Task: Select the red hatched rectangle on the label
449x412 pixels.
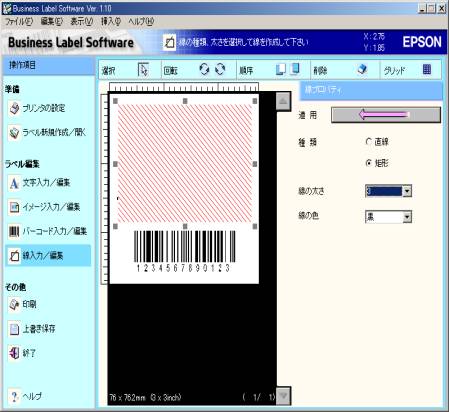Action: [185, 163]
